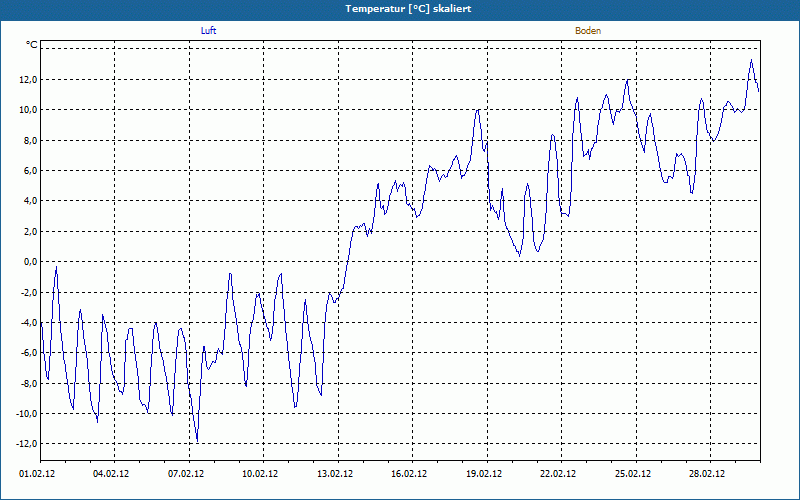Click the 2,0 y-axis value
Viewport: 800px width, 500px height.
click(30, 232)
